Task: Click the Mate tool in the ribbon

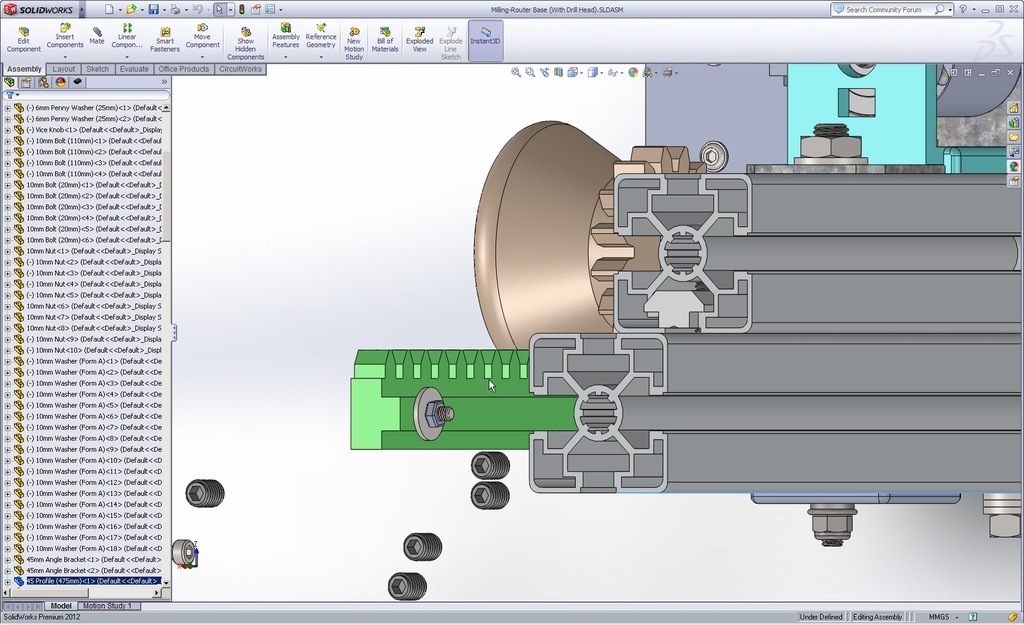Action: coord(96,35)
